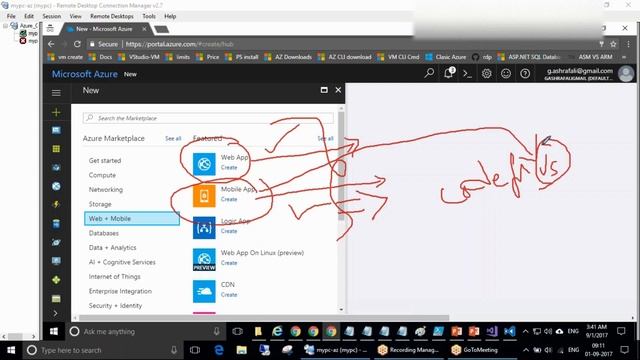Open Edge in the outer taskbar
Image resolution: width=640 pixels, height=360 pixels.
[x=219, y=350]
